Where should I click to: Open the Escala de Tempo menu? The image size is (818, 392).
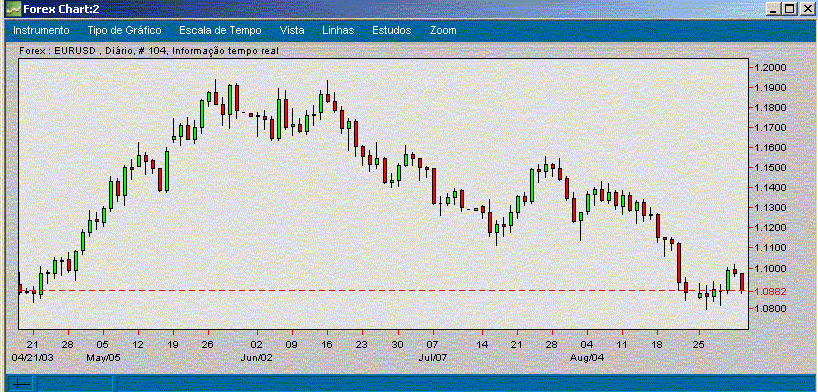pyautogui.click(x=220, y=30)
